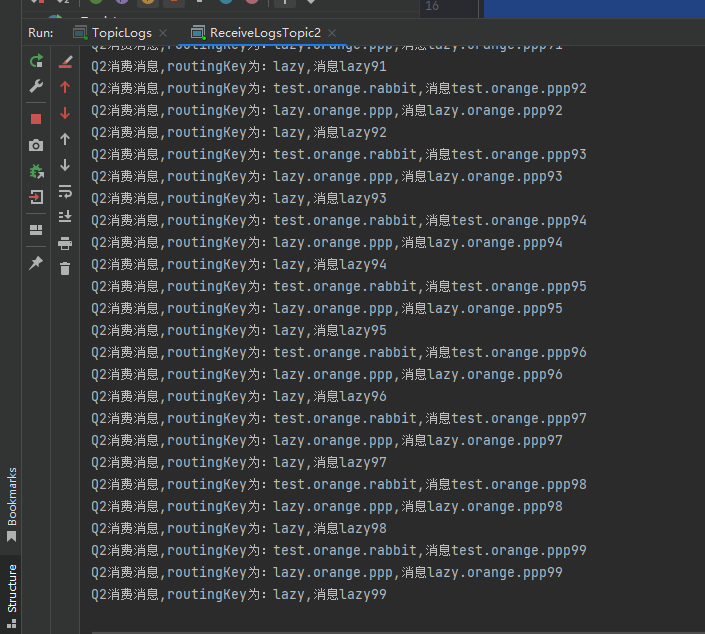Click the console line 消息lazy97
Viewport: 705px width, 634px height.
click(239, 462)
